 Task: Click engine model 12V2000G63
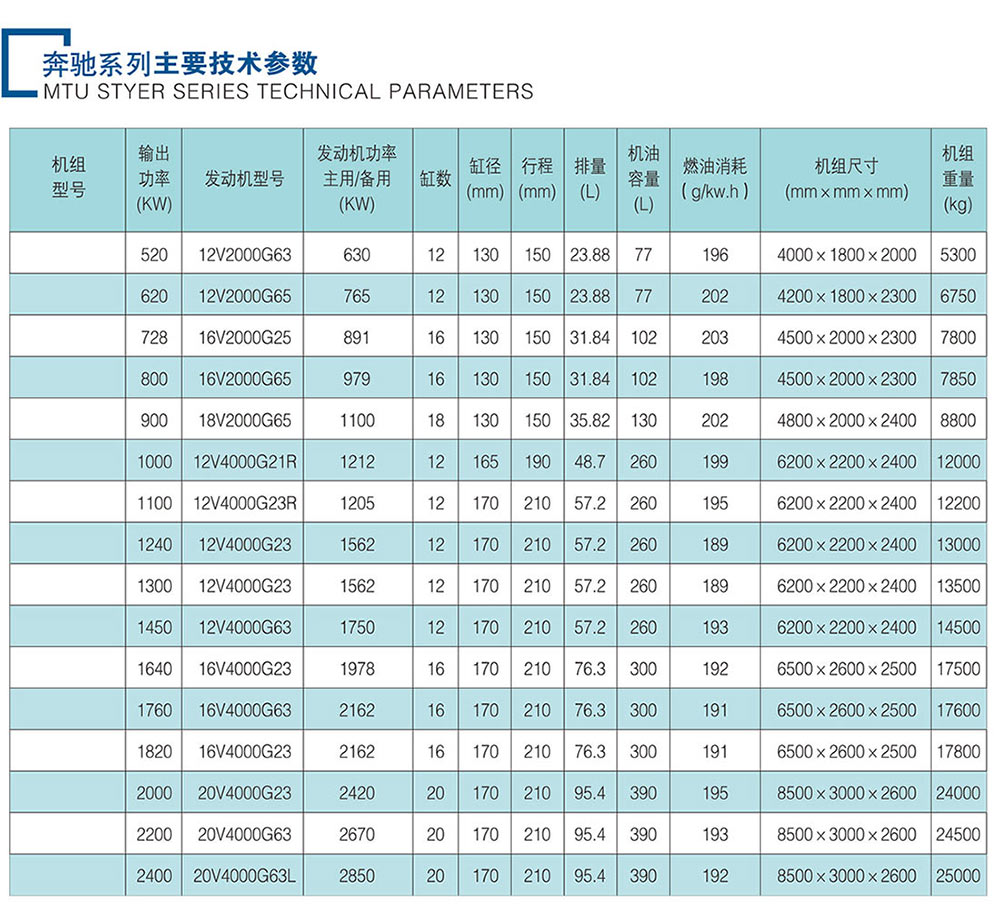click(x=245, y=254)
